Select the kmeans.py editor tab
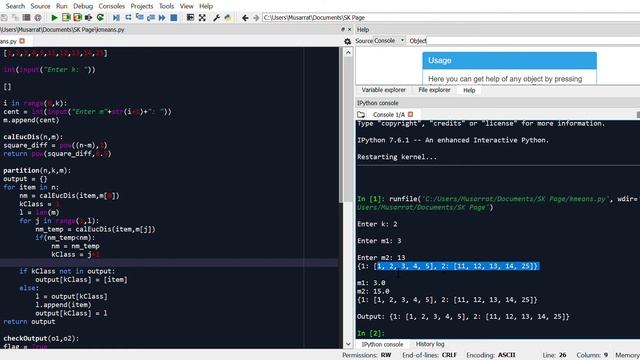The image size is (640, 360). [x=9, y=41]
